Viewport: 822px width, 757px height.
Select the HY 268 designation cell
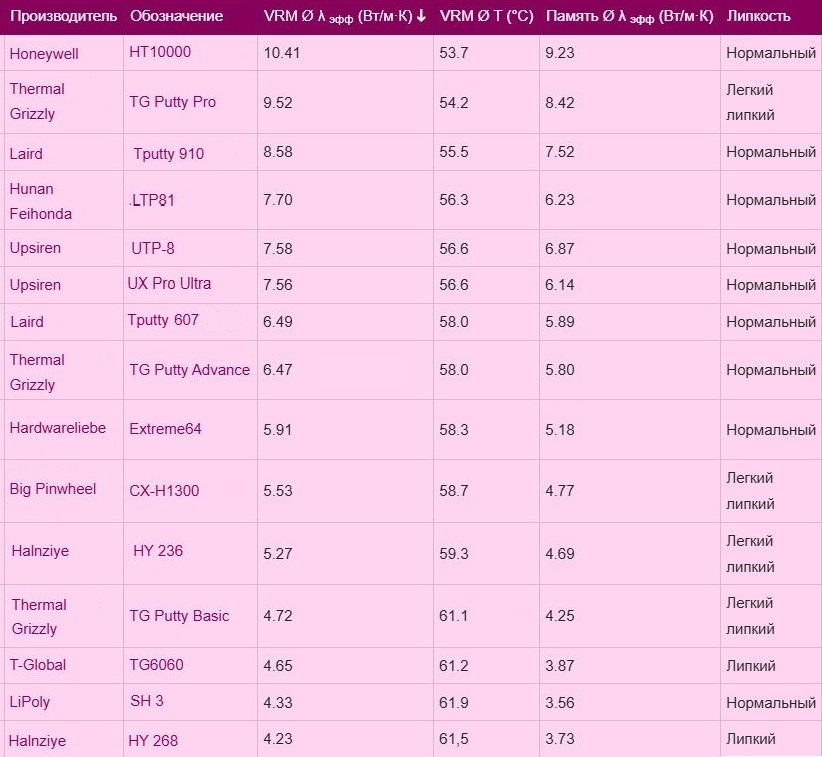tap(153, 741)
